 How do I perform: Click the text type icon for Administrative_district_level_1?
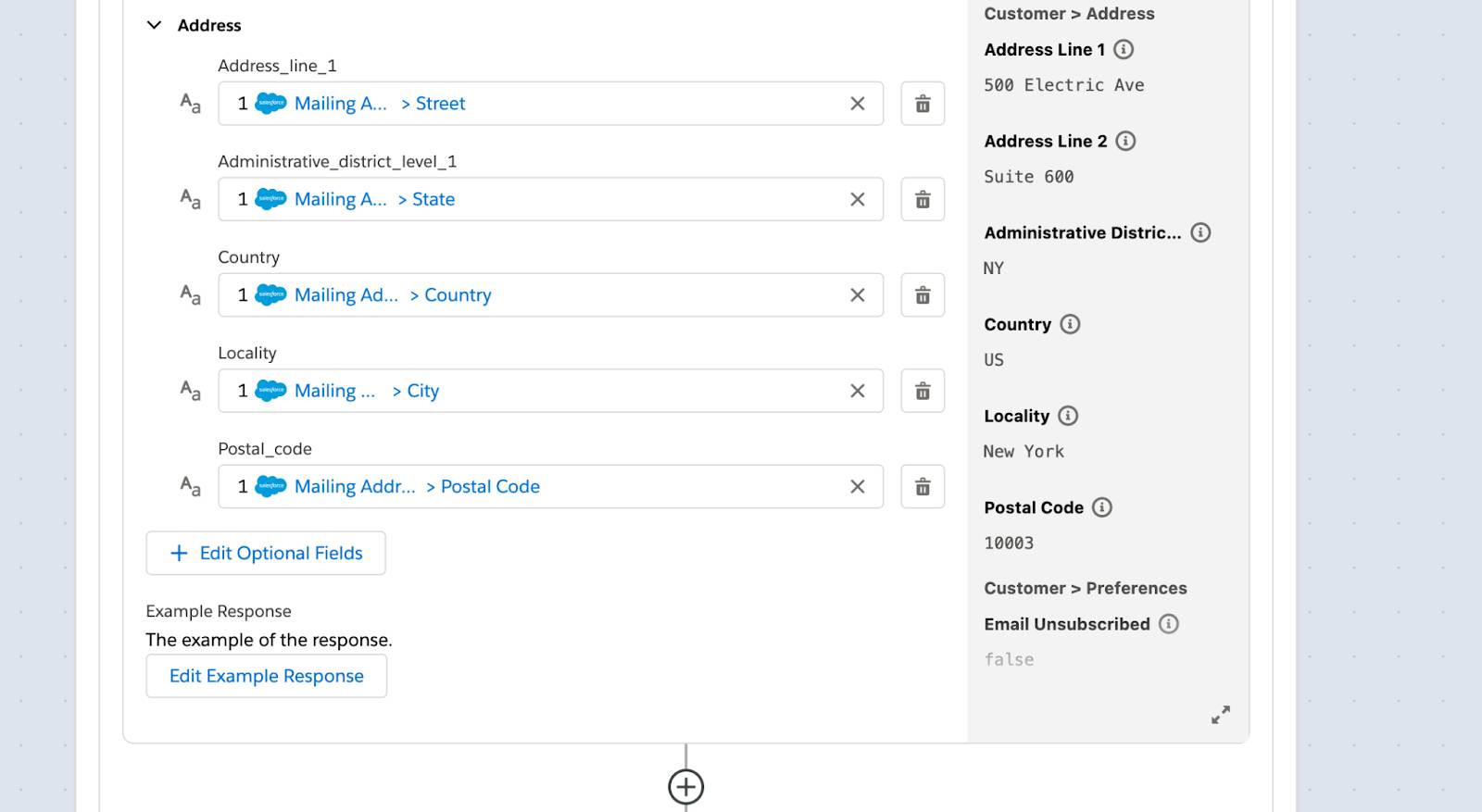coord(190,198)
